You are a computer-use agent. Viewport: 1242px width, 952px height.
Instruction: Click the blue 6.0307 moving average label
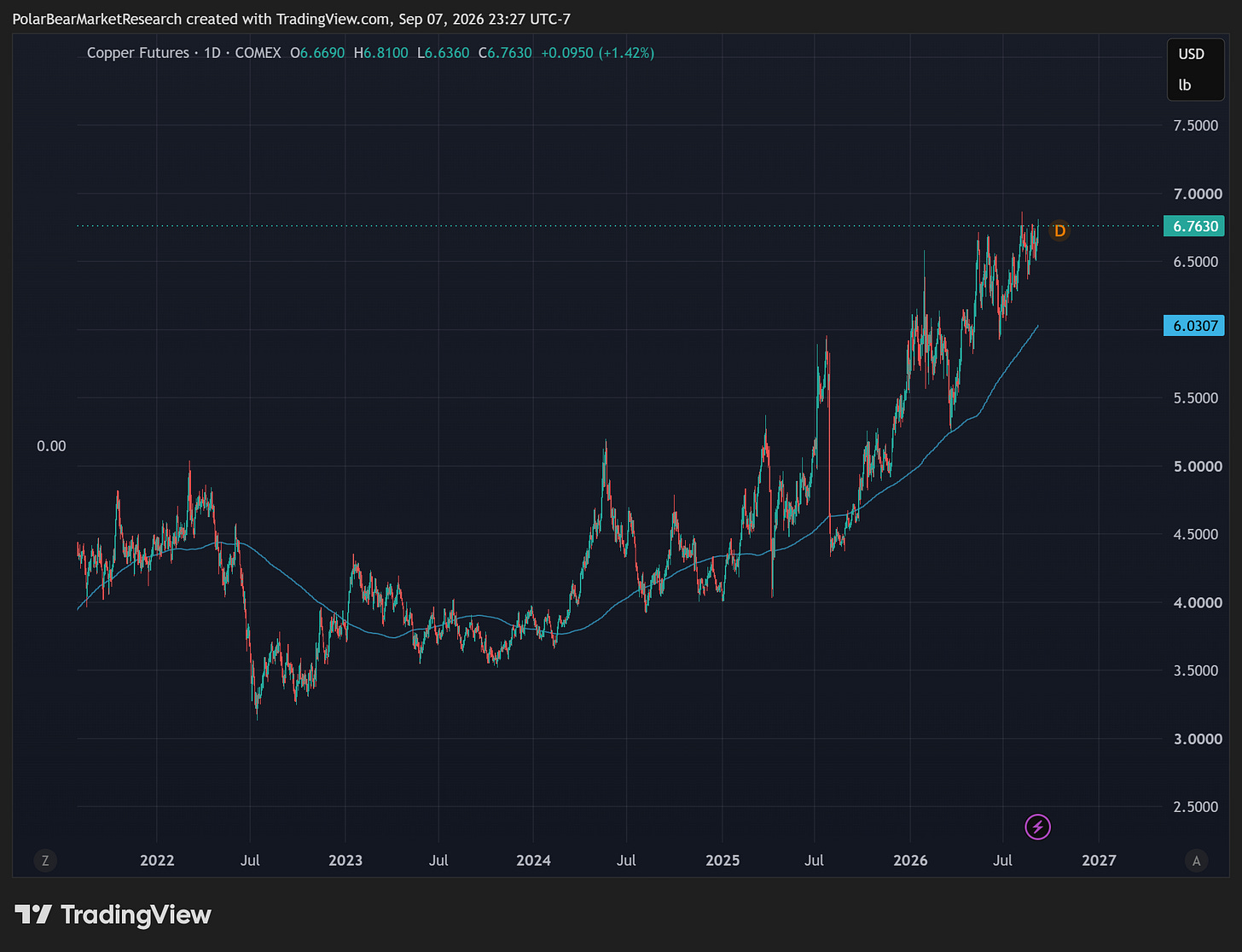click(1194, 325)
